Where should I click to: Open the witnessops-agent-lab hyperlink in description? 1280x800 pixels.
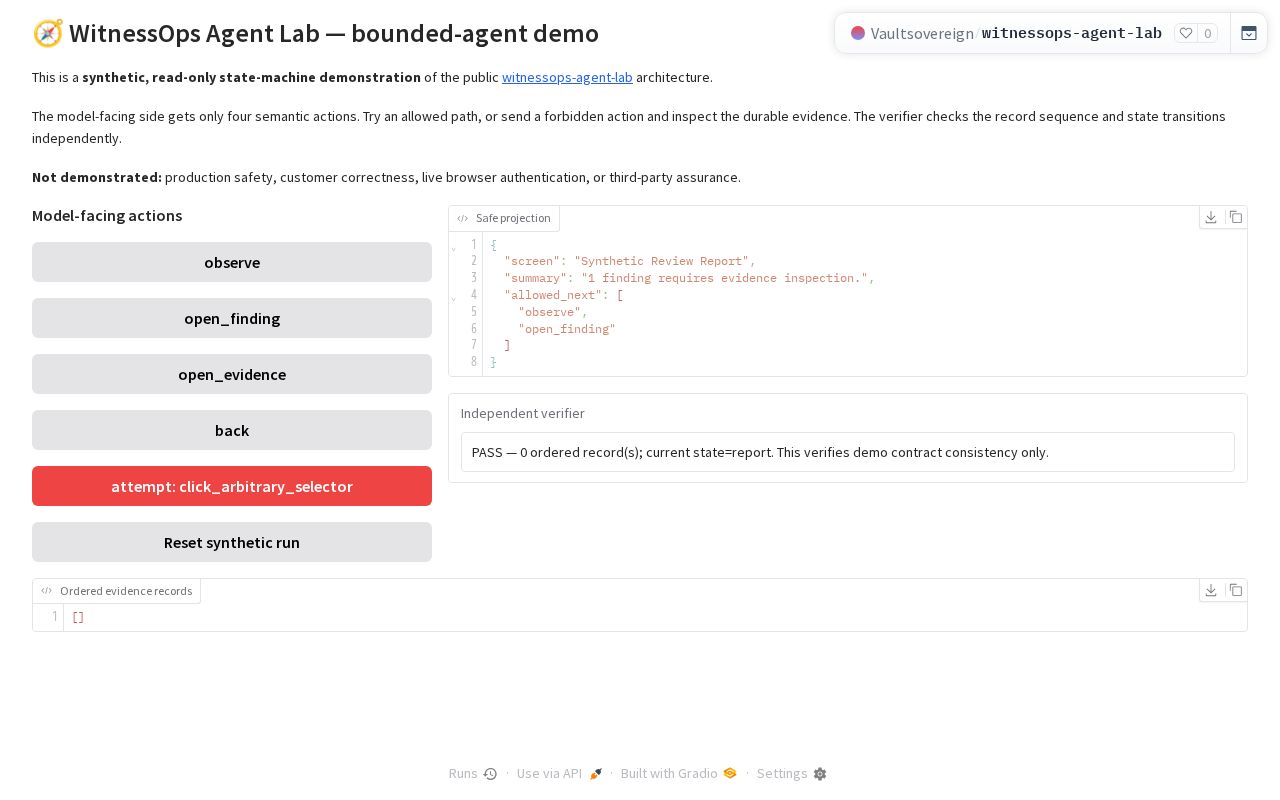click(x=567, y=77)
